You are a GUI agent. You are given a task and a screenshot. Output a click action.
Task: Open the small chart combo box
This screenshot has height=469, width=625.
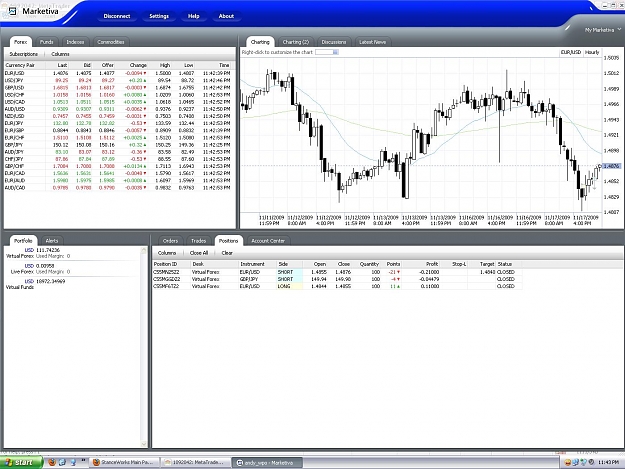[x=327, y=52]
